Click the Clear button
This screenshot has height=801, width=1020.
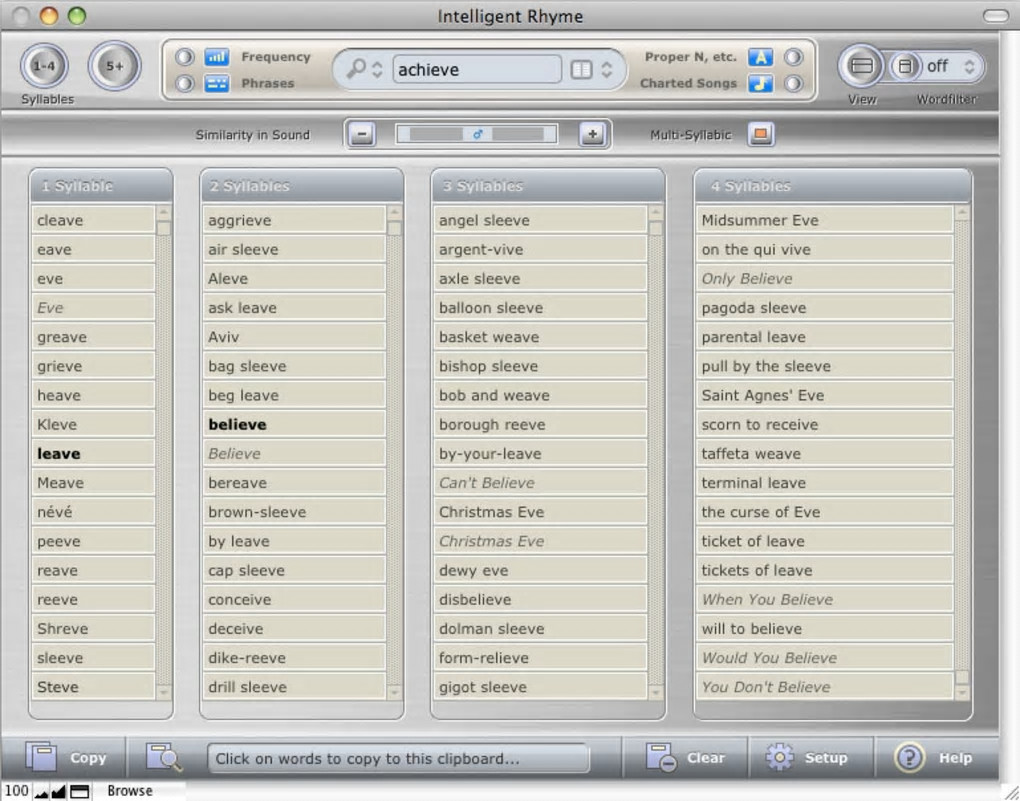685,757
